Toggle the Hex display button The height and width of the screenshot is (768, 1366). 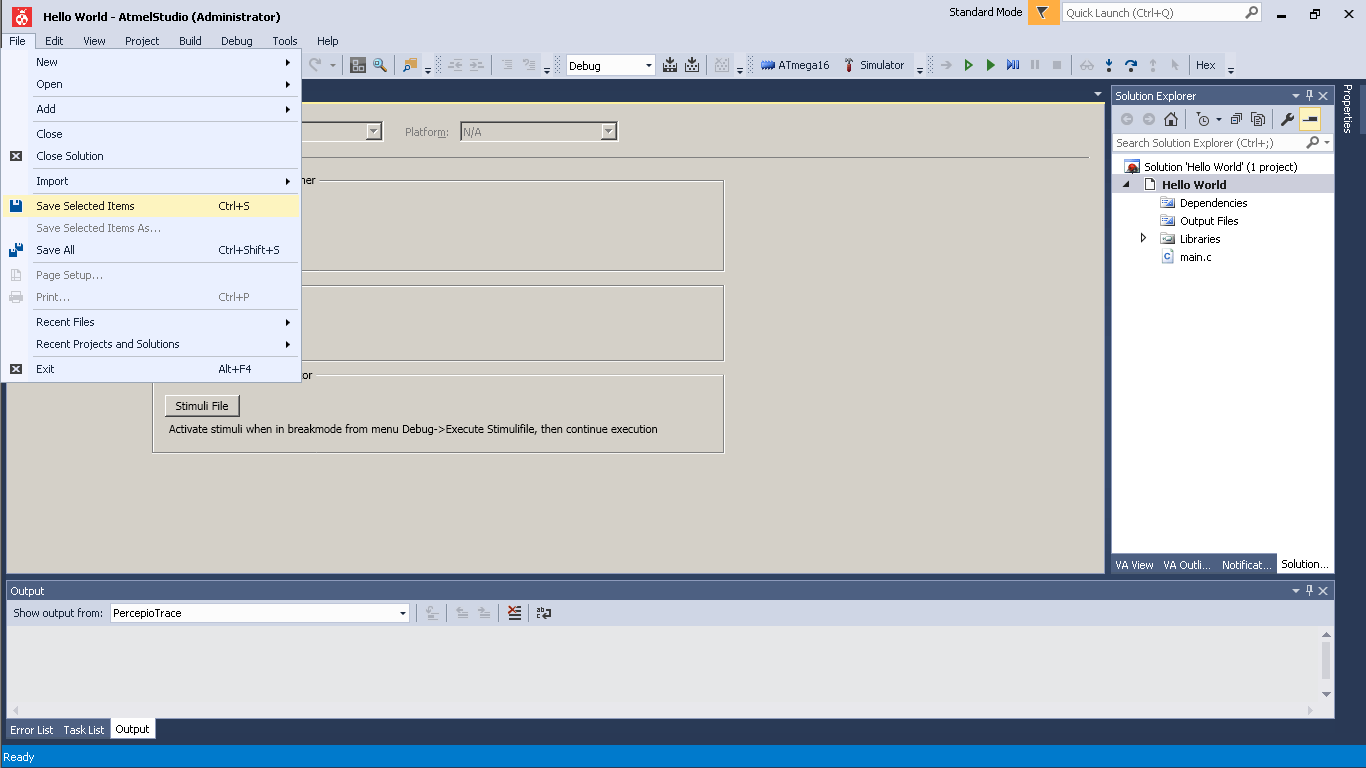tap(1206, 65)
